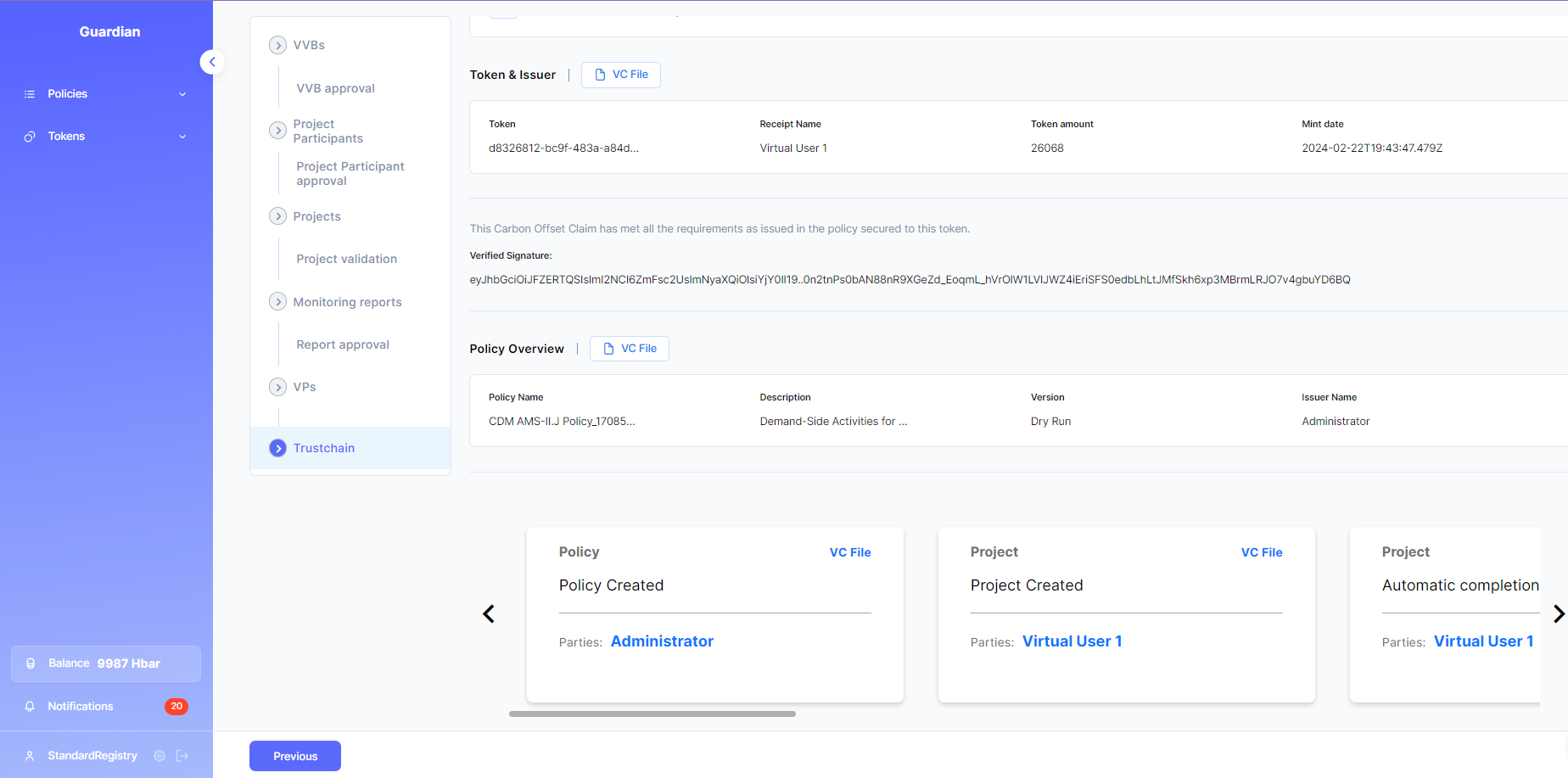Click the Trustchain active step icon
Viewport: 1568px width, 778px height.
pos(277,448)
